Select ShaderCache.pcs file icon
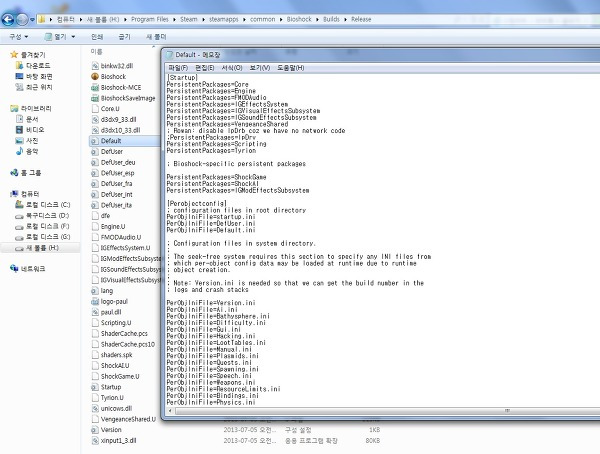 (x=95, y=333)
